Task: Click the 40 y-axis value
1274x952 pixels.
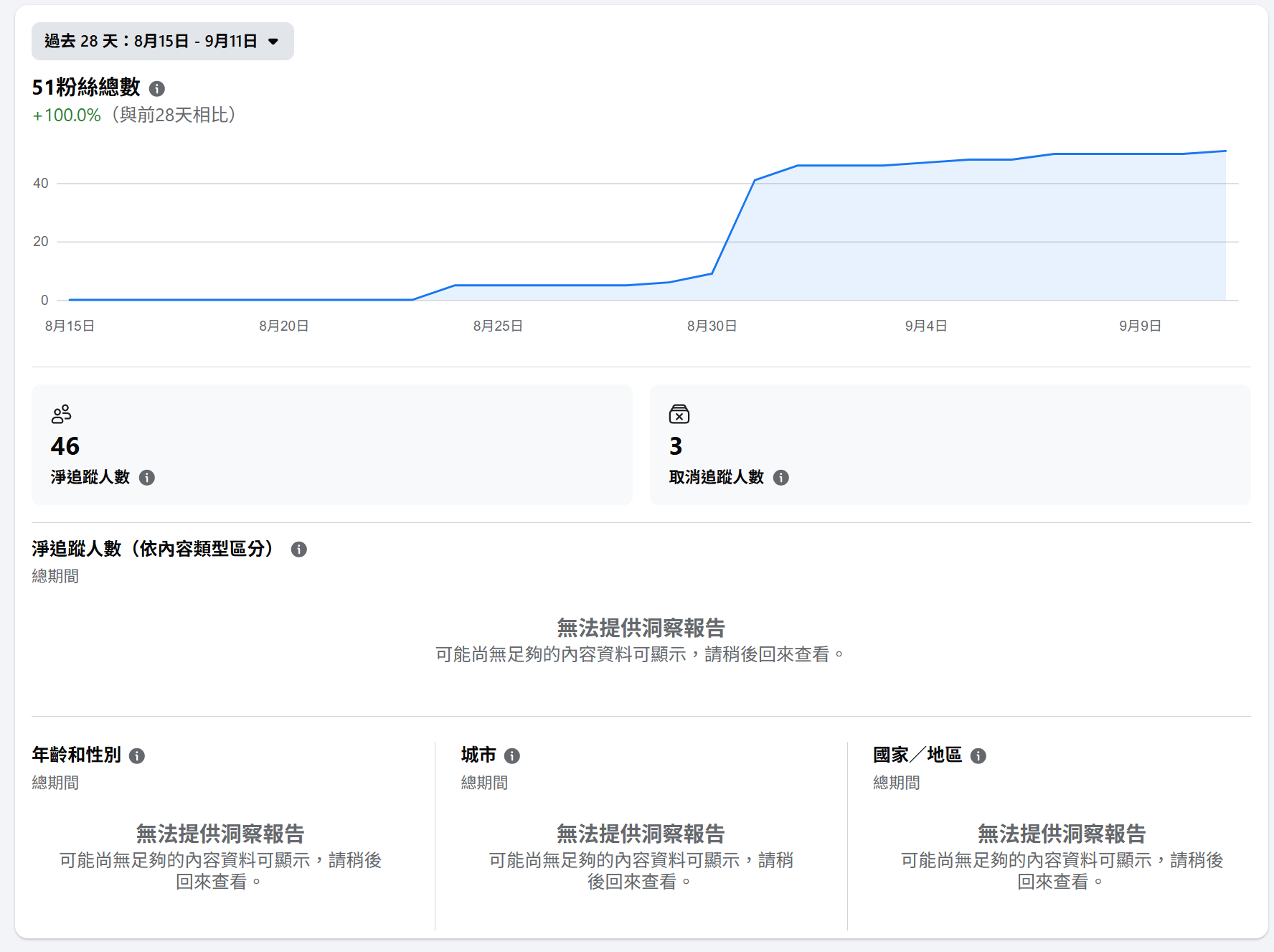Action: pos(41,183)
